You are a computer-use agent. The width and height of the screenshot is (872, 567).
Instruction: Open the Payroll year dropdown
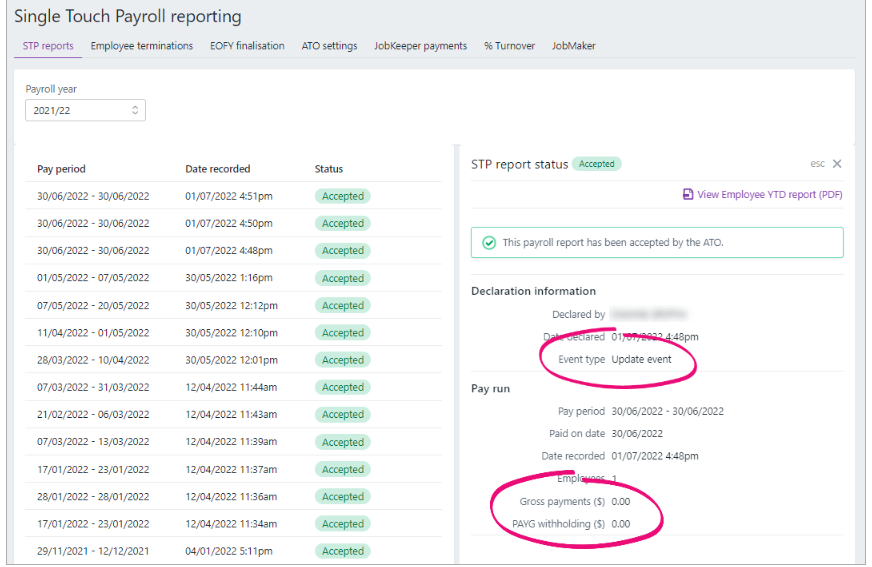[85, 110]
